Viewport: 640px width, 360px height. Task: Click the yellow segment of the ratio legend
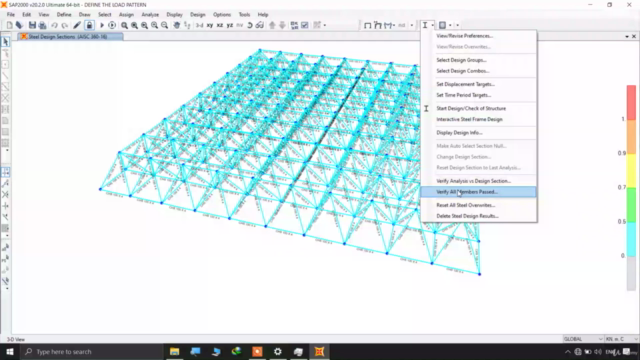pos(631,171)
